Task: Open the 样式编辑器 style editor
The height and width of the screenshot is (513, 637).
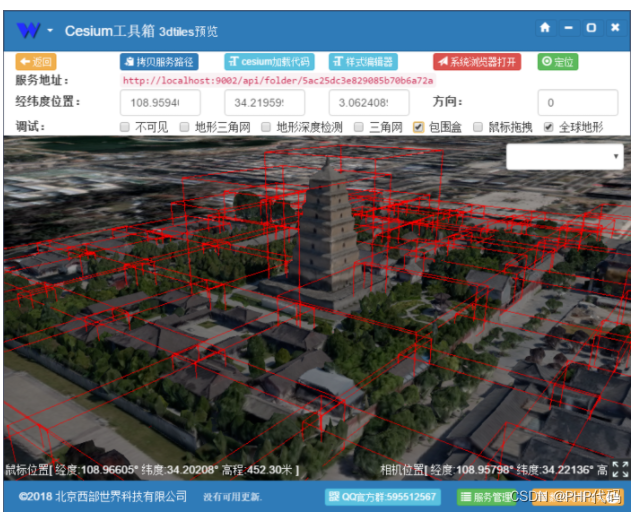Action: tap(363, 62)
